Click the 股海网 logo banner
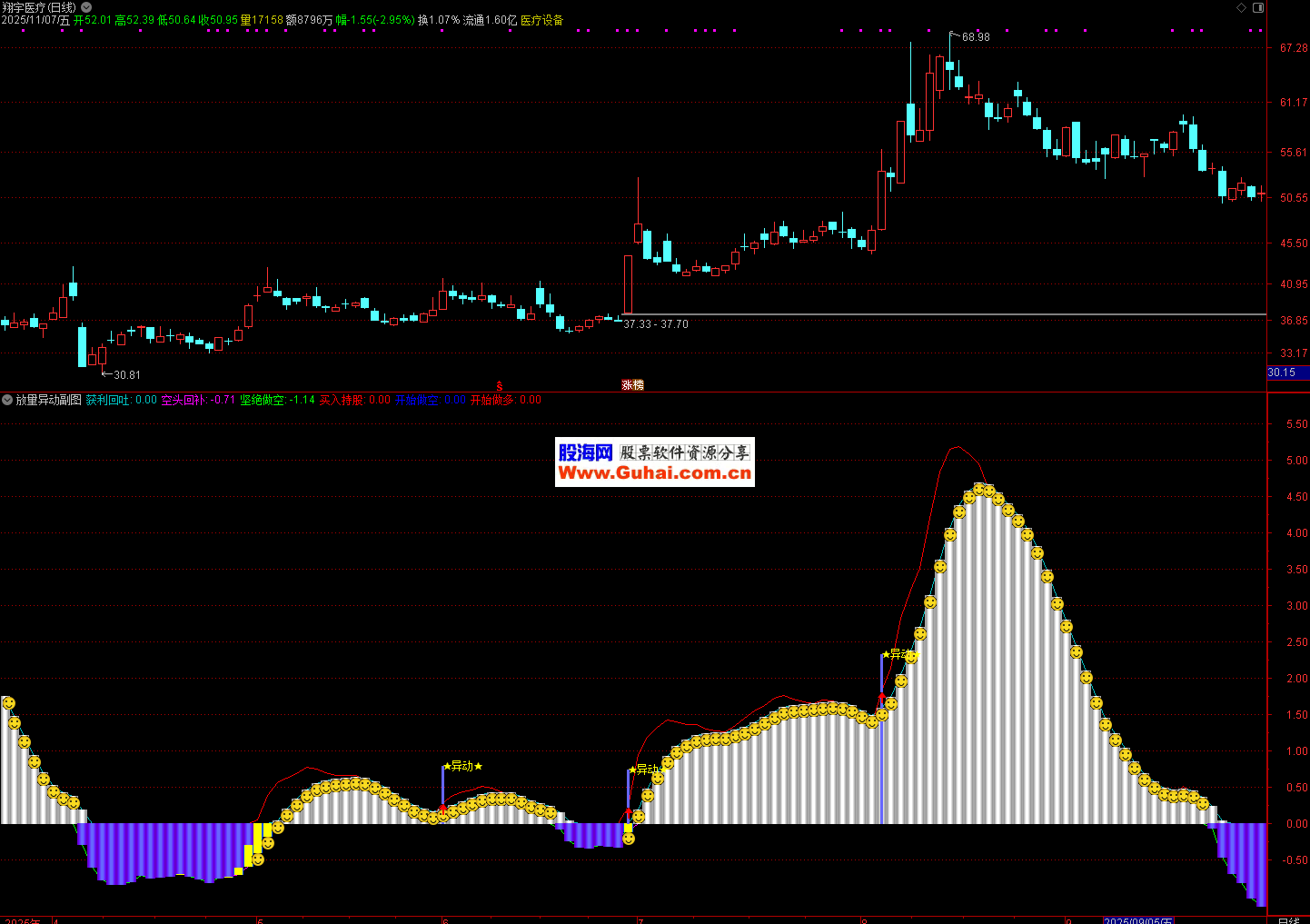The width and height of the screenshot is (1310, 924). pos(586,452)
